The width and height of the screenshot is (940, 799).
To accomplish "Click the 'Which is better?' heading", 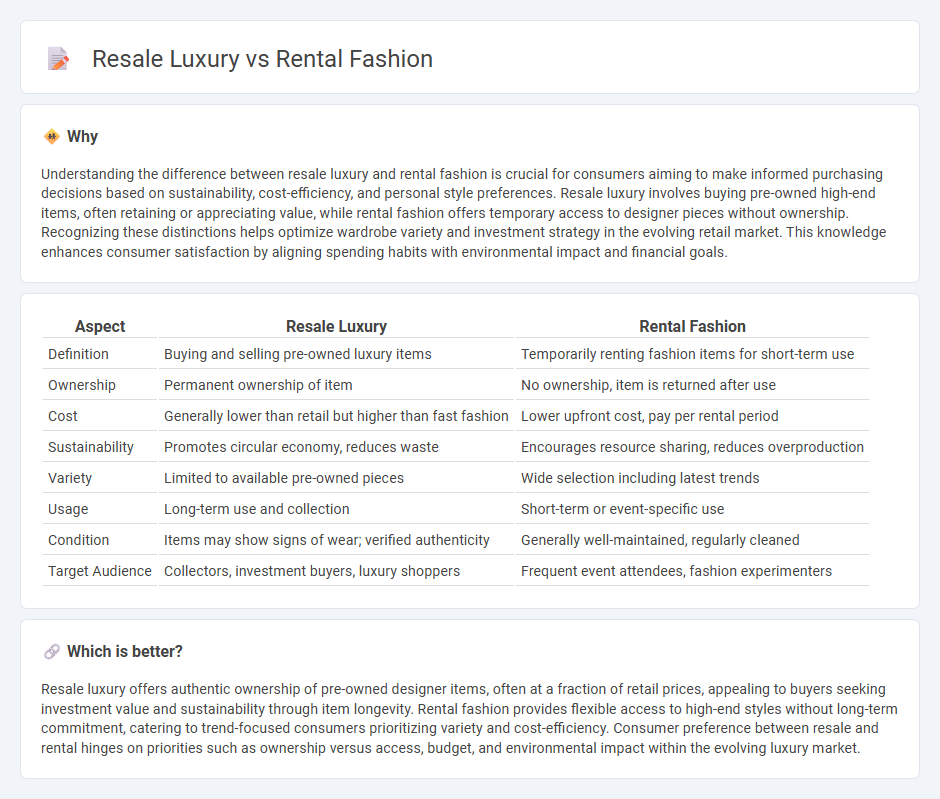I will click(125, 652).
